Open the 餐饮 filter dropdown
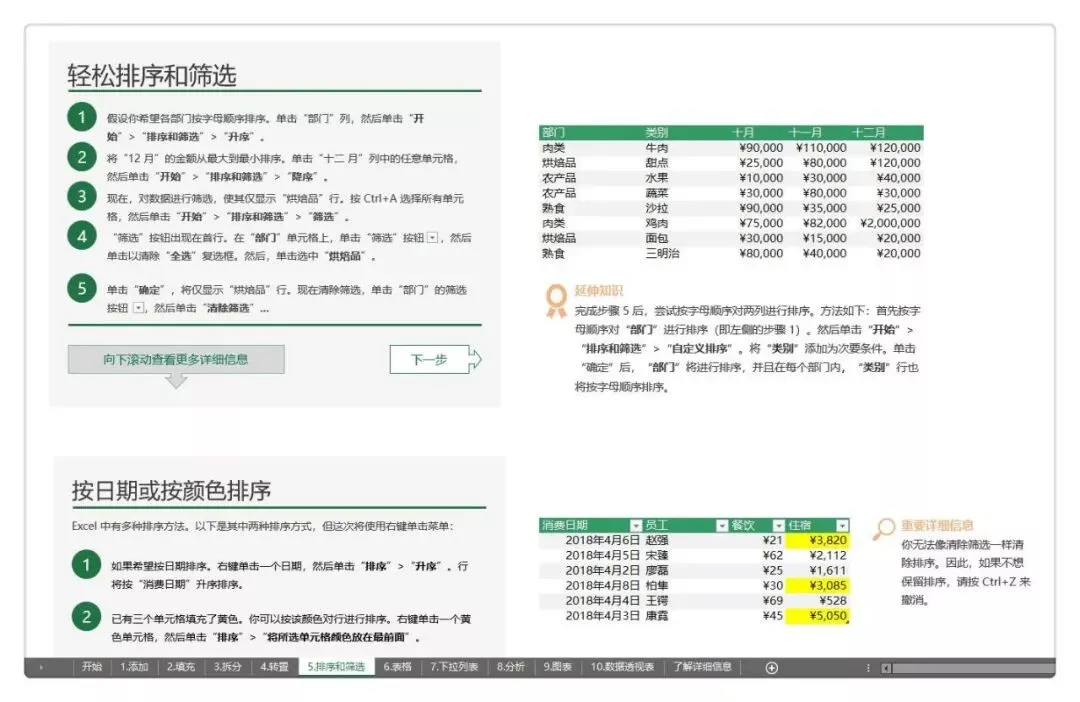Viewport: 1080px width, 702px height. [x=778, y=526]
